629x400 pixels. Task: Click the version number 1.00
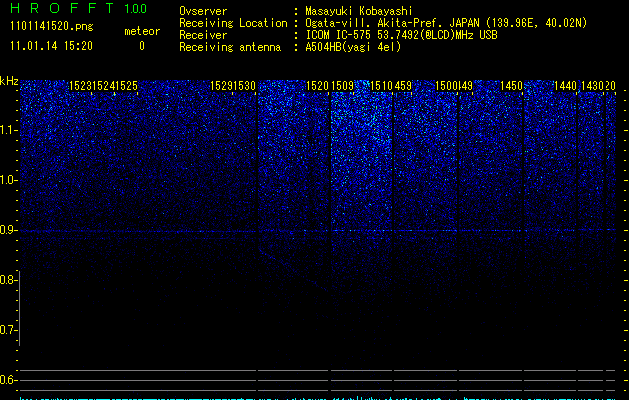tap(136, 9)
